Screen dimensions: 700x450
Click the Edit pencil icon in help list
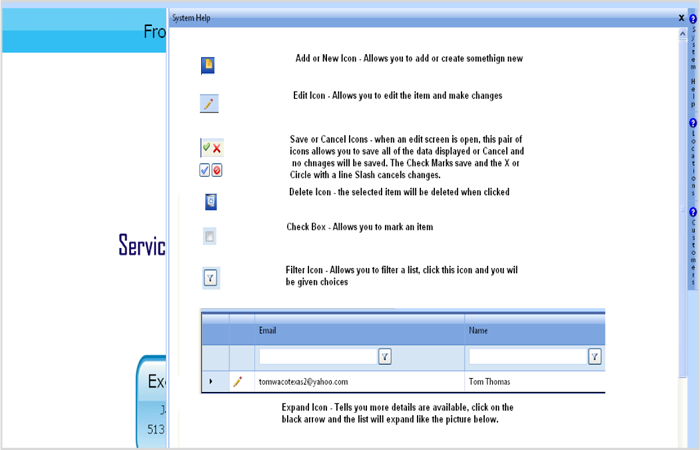pos(209,104)
